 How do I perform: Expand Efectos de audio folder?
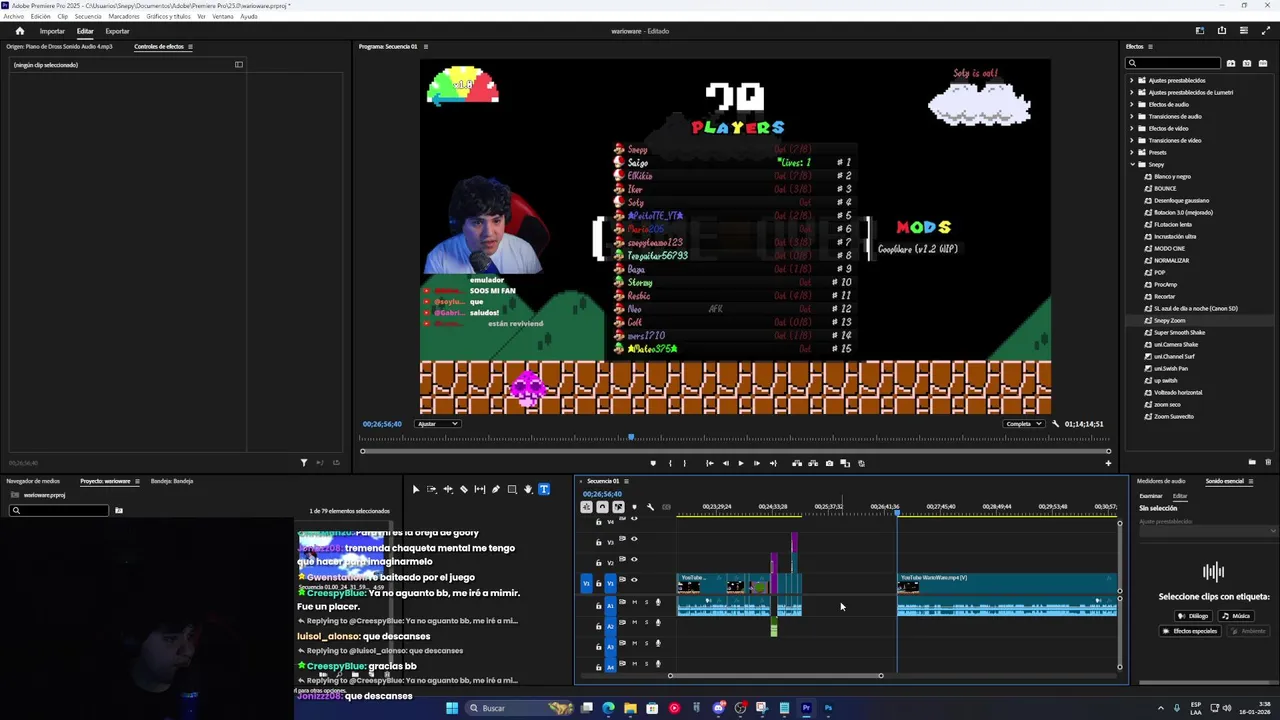pos(1132,104)
